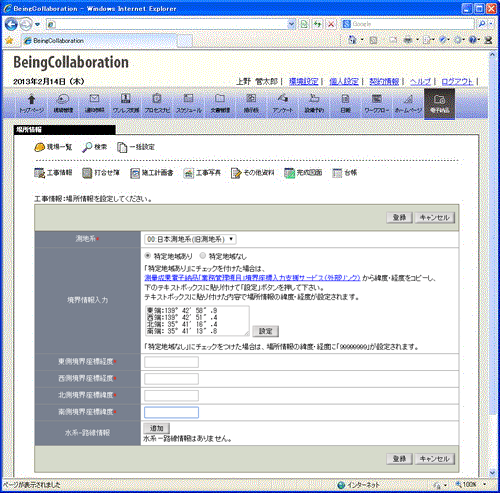Click the 設定 button beside the text box
The width and height of the screenshot is (500, 493).
pos(265,331)
